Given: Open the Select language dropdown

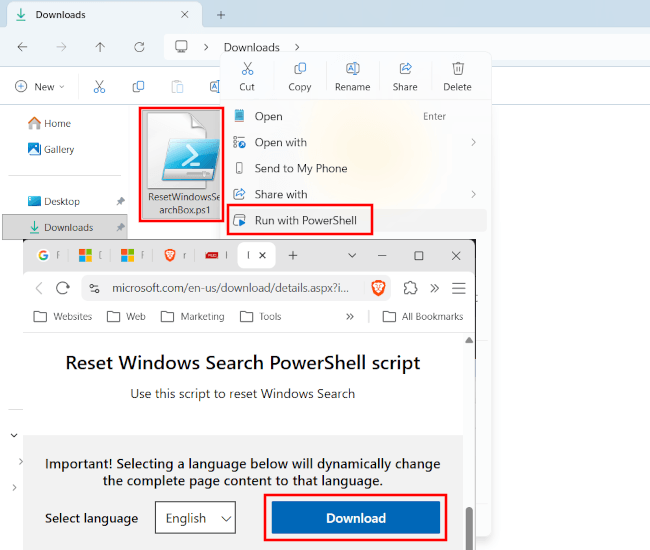Looking at the screenshot, I should tap(195, 518).
